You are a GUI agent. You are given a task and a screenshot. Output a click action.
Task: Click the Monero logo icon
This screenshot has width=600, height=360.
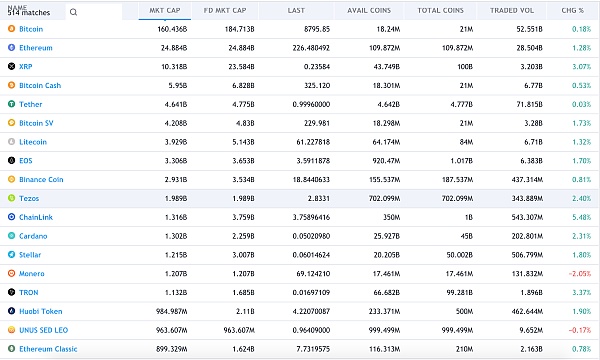coord(11,273)
